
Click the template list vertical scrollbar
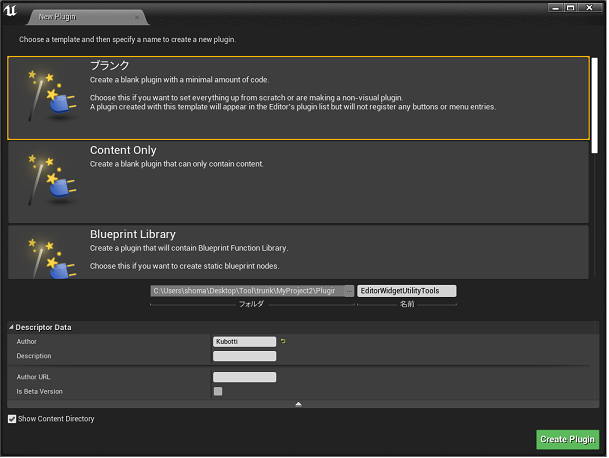[x=595, y=106]
